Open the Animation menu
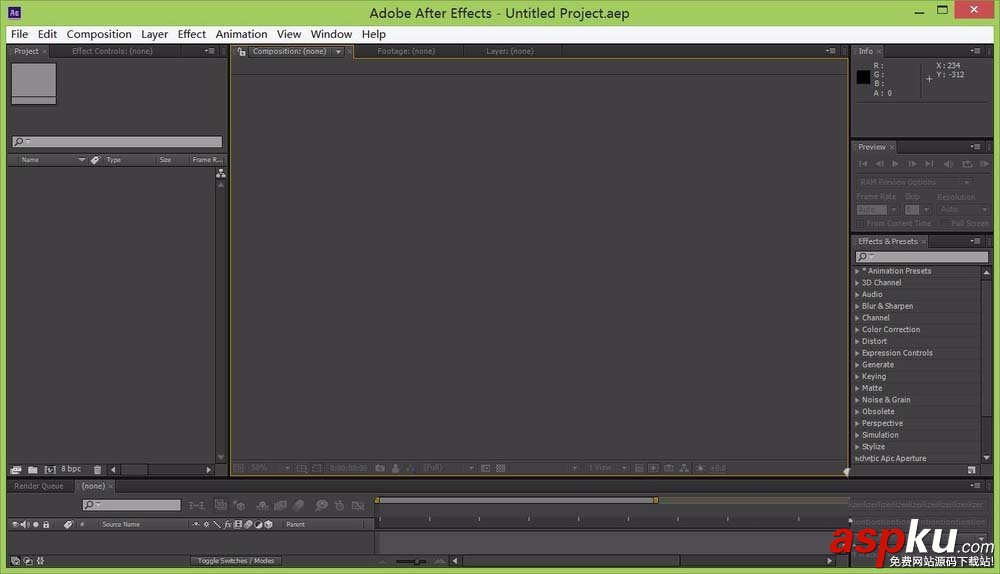Viewport: 1000px width, 574px height. pyautogui.click(x=241, y=34)
